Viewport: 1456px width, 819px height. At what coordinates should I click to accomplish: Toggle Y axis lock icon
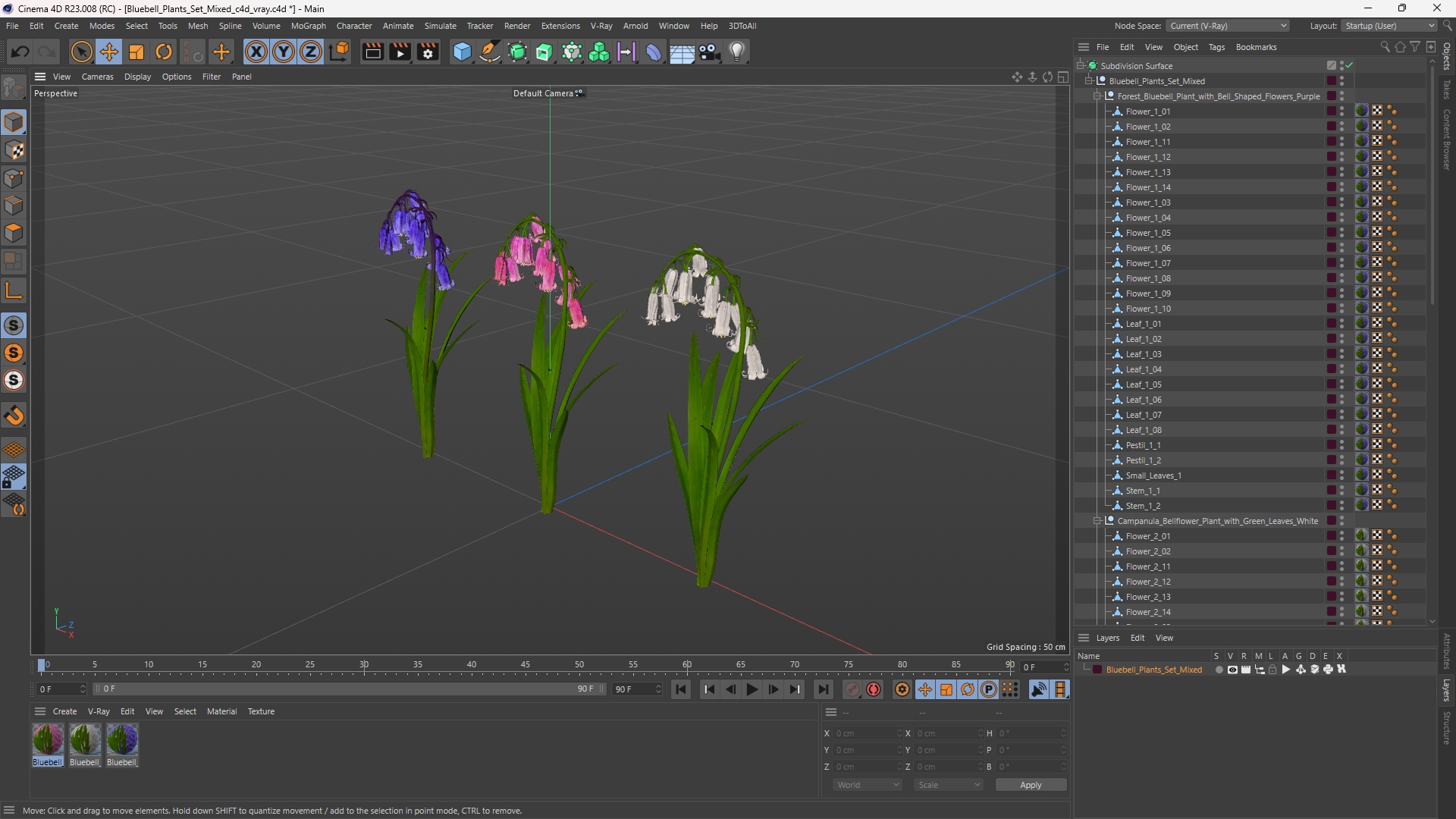click(284, 52)
